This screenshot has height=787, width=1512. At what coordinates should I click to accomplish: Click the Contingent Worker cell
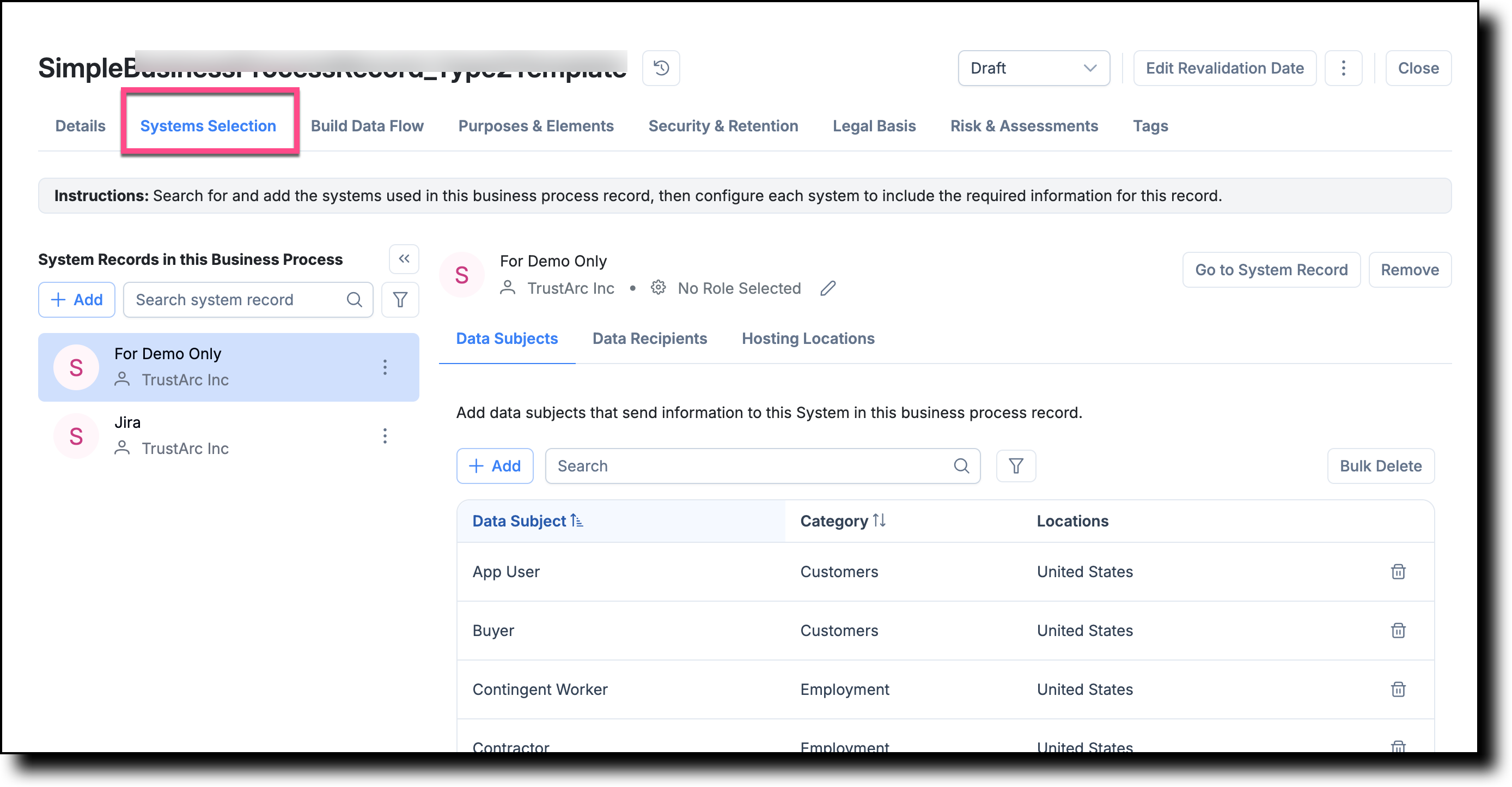click(x=540, y=689)
